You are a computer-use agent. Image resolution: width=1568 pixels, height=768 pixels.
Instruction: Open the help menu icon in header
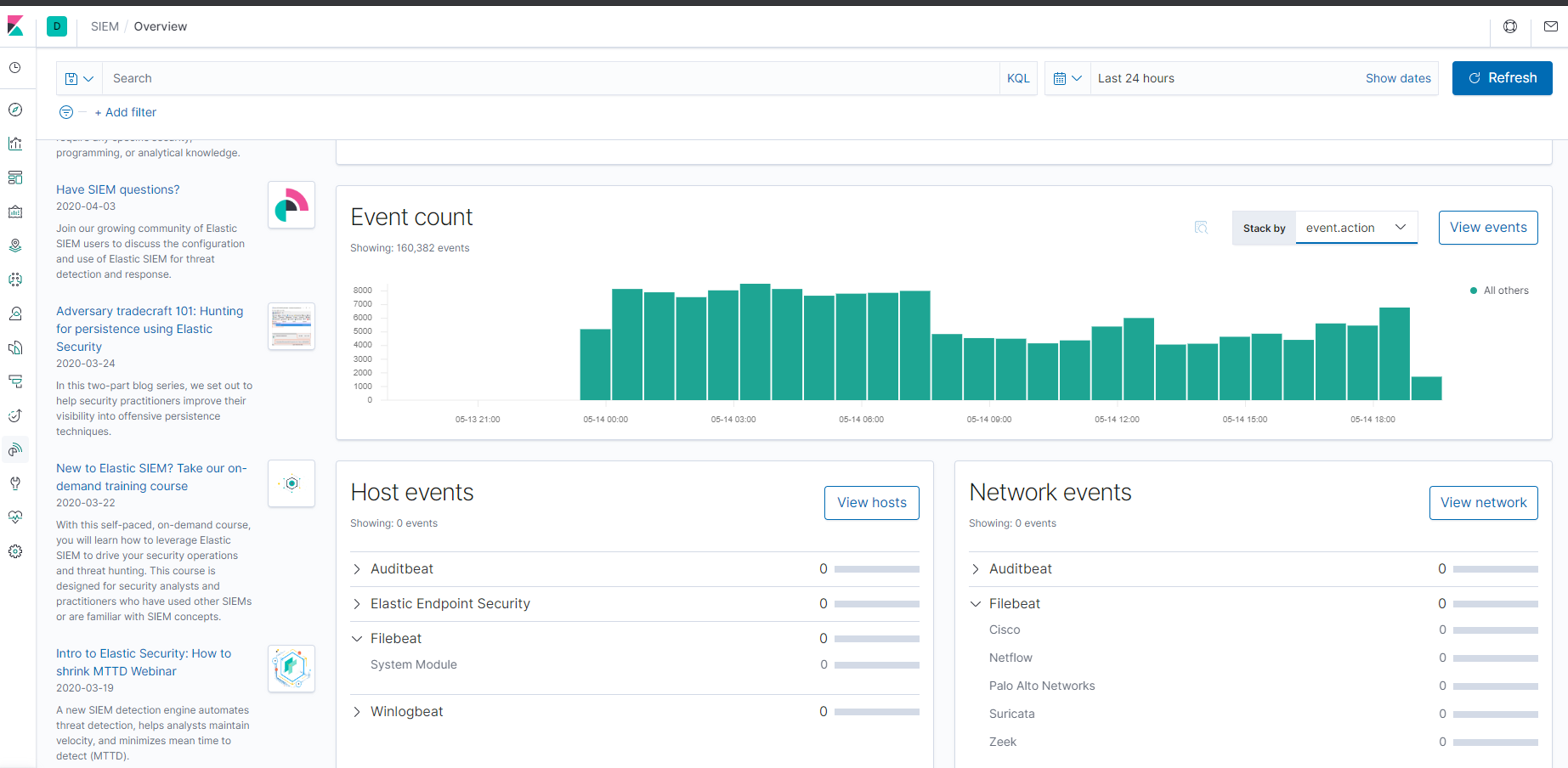(x=1510, y=26)
